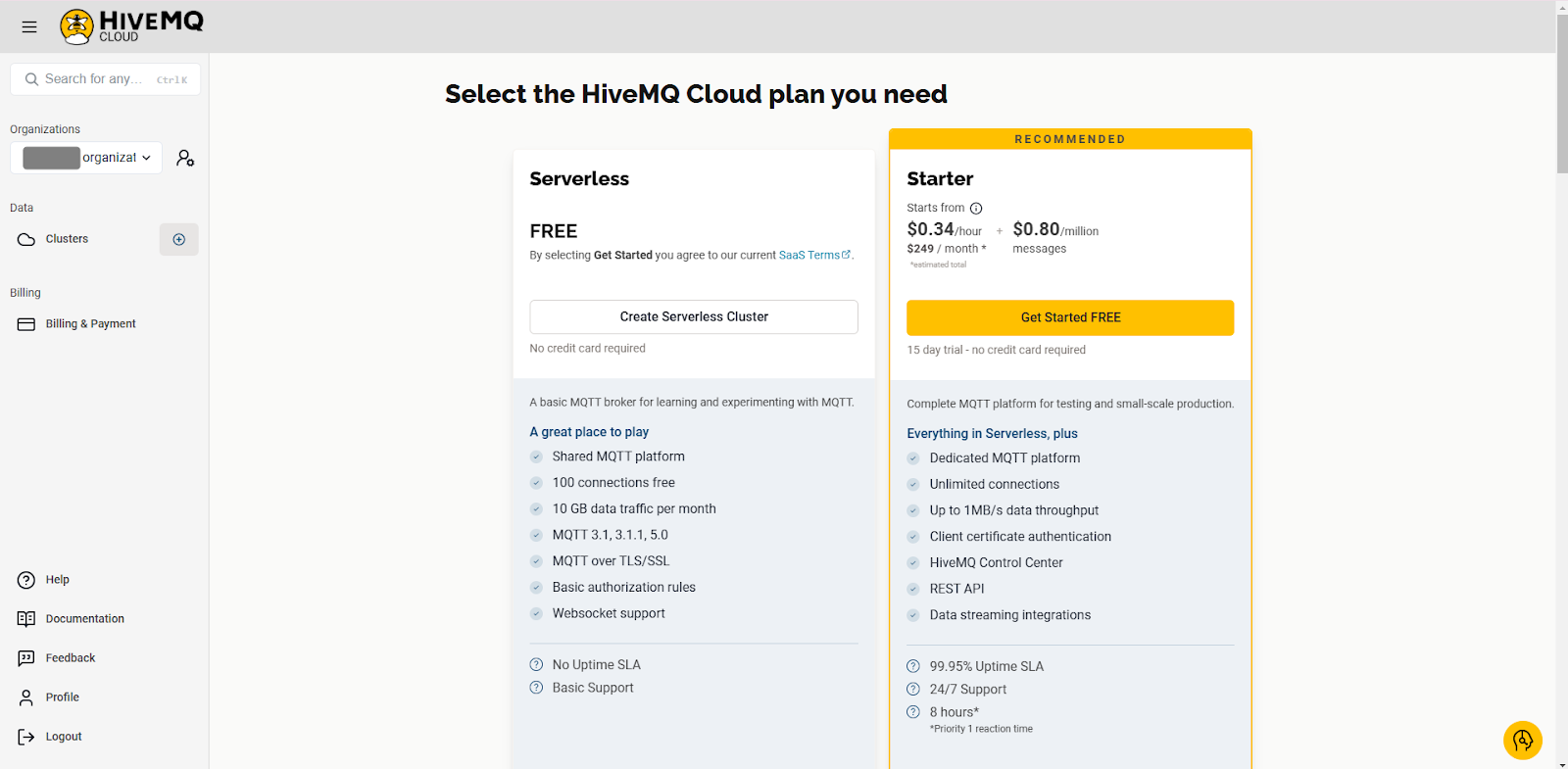Click checkmark beside Dedicated MQTT platform

tap(913, 458)
